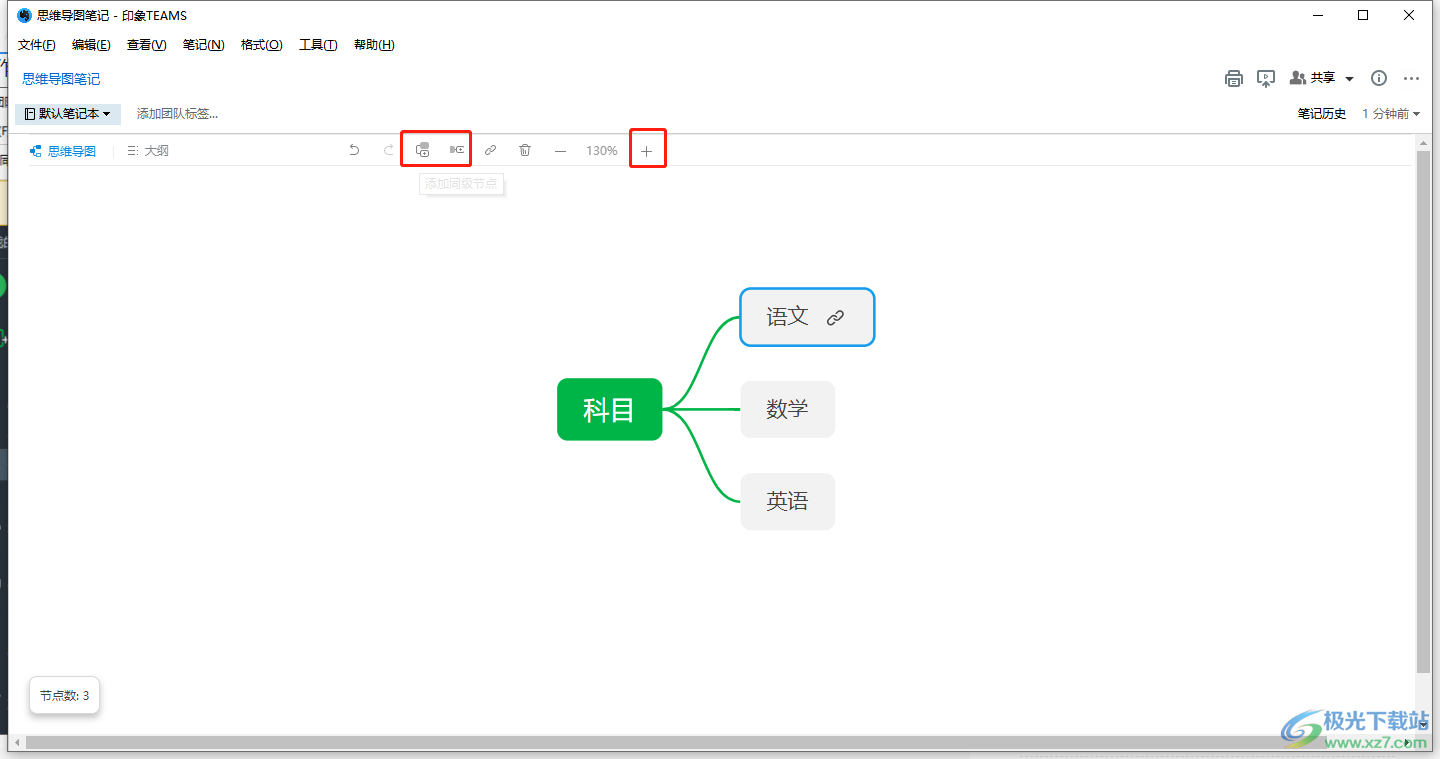This screenshot has height=759, width=1440.
Task: Select the central 科目 node
Action: tap(610, 409)
